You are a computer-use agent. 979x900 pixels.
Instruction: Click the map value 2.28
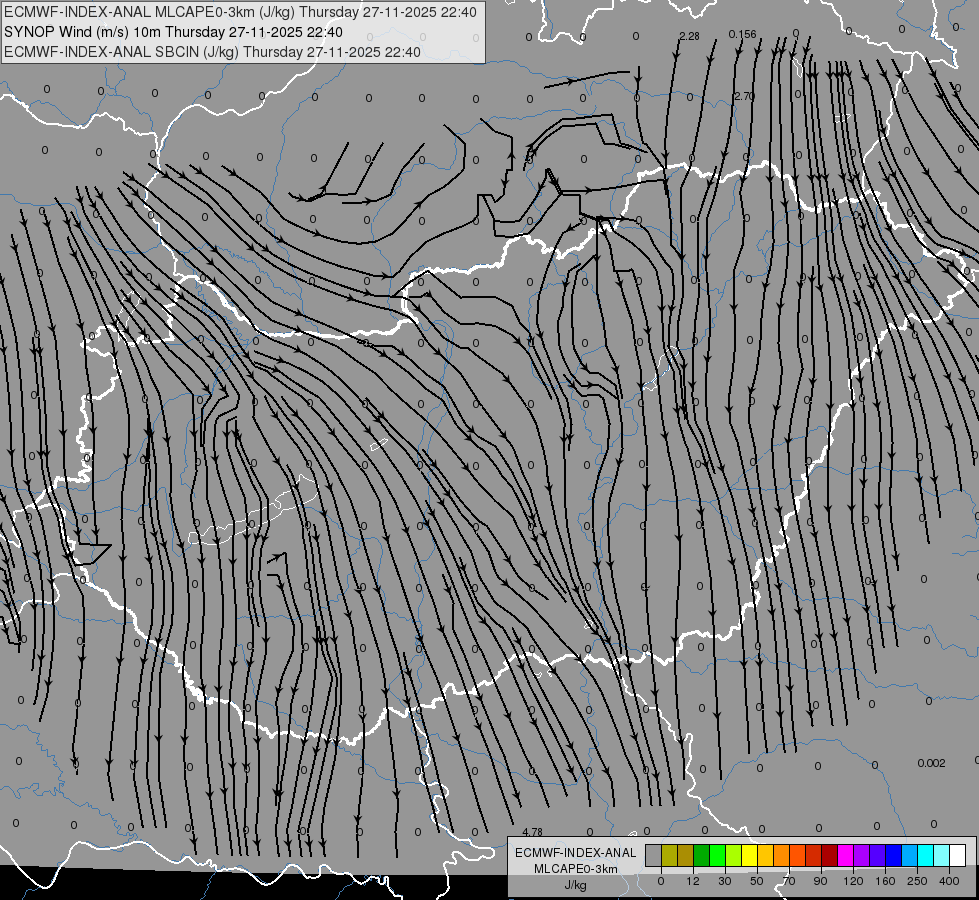[x=689, y=37]
